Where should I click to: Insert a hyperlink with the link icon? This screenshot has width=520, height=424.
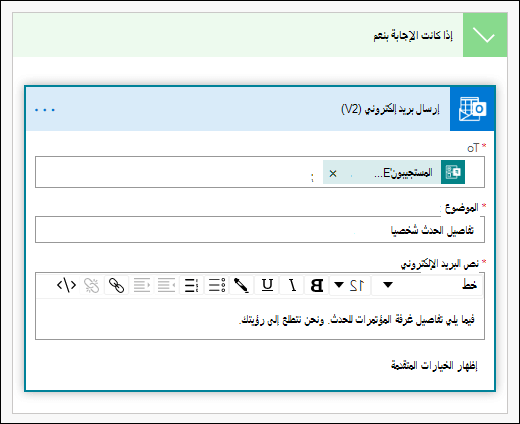(117, 285)
